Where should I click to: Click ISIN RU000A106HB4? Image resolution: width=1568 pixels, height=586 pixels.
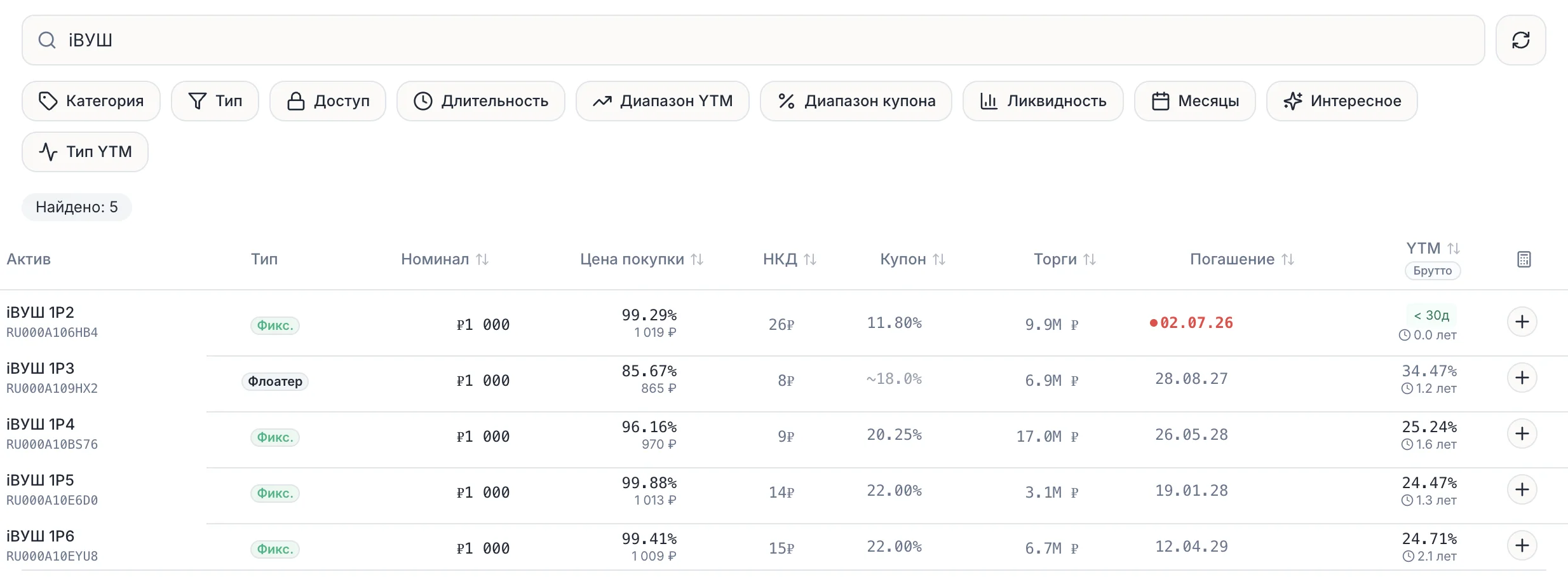point(52,332)
